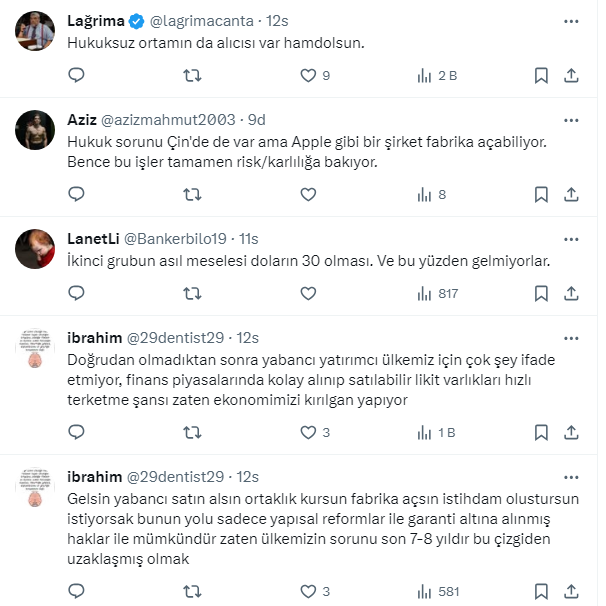Open @Bankerbilo19 profile link
This screenshot has width=606, height=606.
pos(174,238)
